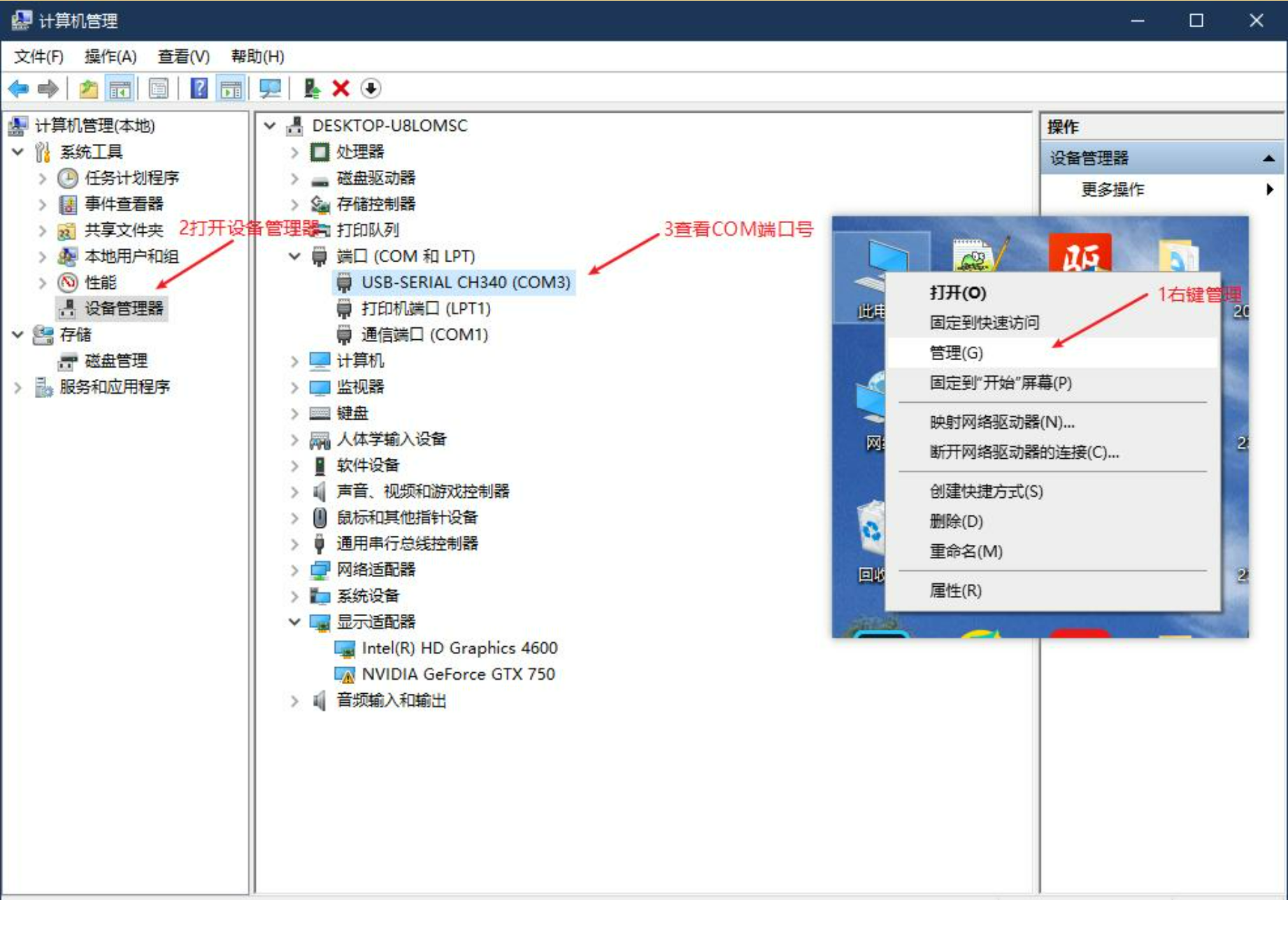Click the Forward arrow in the toolbar

tap(48, 89)
